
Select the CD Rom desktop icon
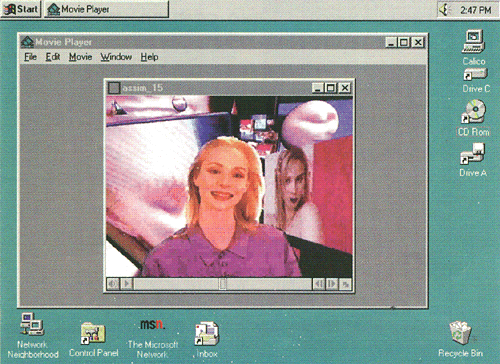[473, 118]
